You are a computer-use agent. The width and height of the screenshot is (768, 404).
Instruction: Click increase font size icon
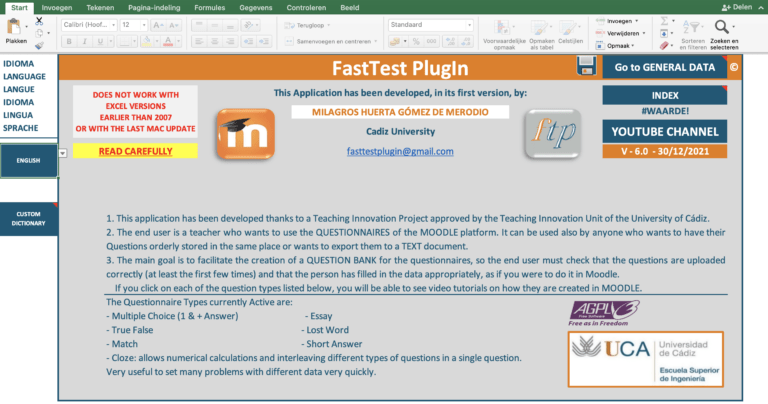pyautogui.click(x=158, y=25)
